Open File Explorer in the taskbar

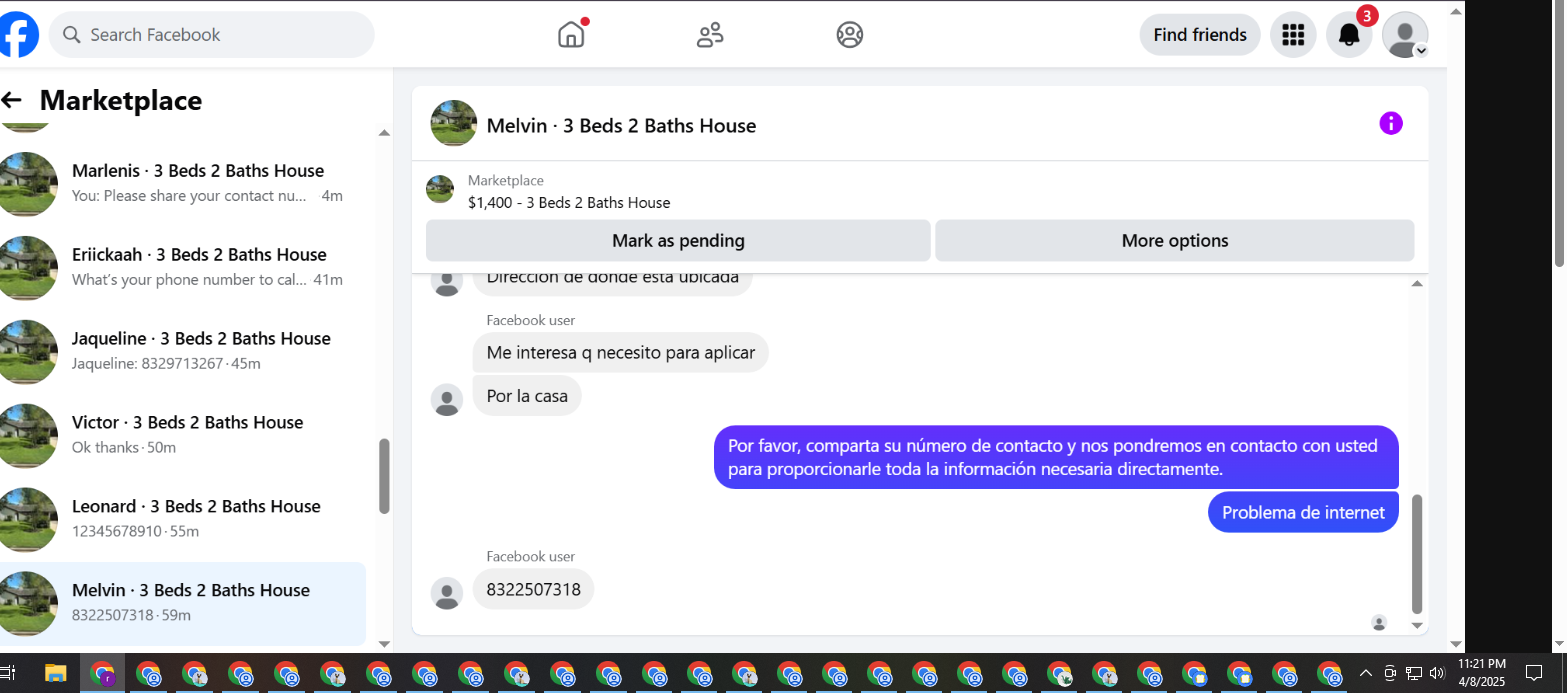click(x=55, y=674)
